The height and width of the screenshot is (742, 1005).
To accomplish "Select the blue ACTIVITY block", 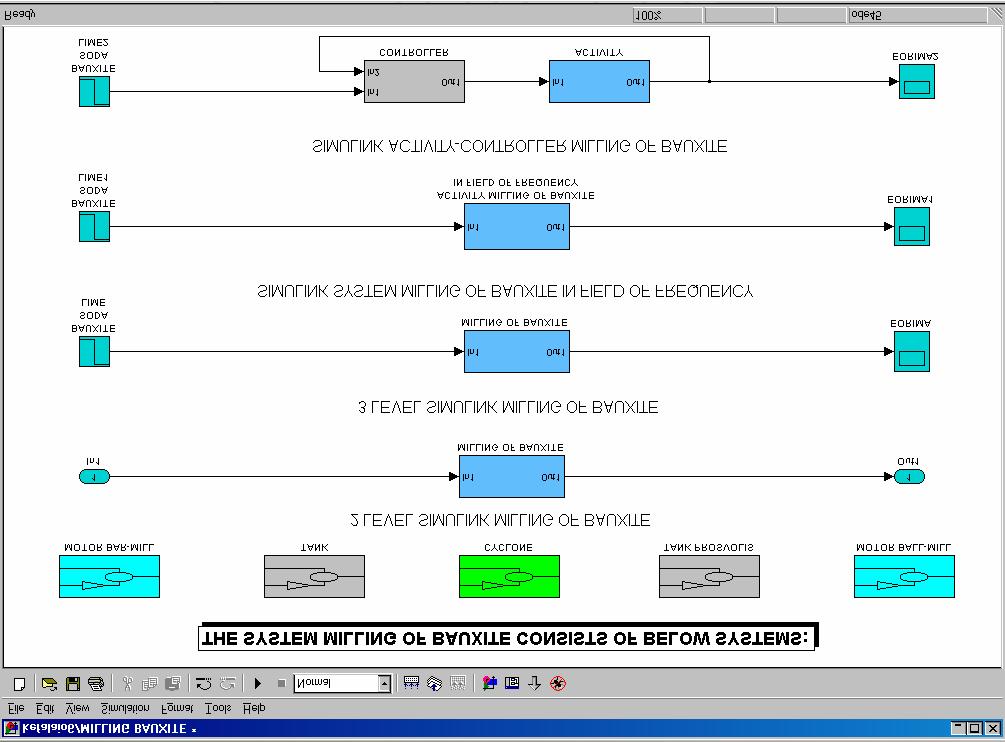I will [599, 81].
